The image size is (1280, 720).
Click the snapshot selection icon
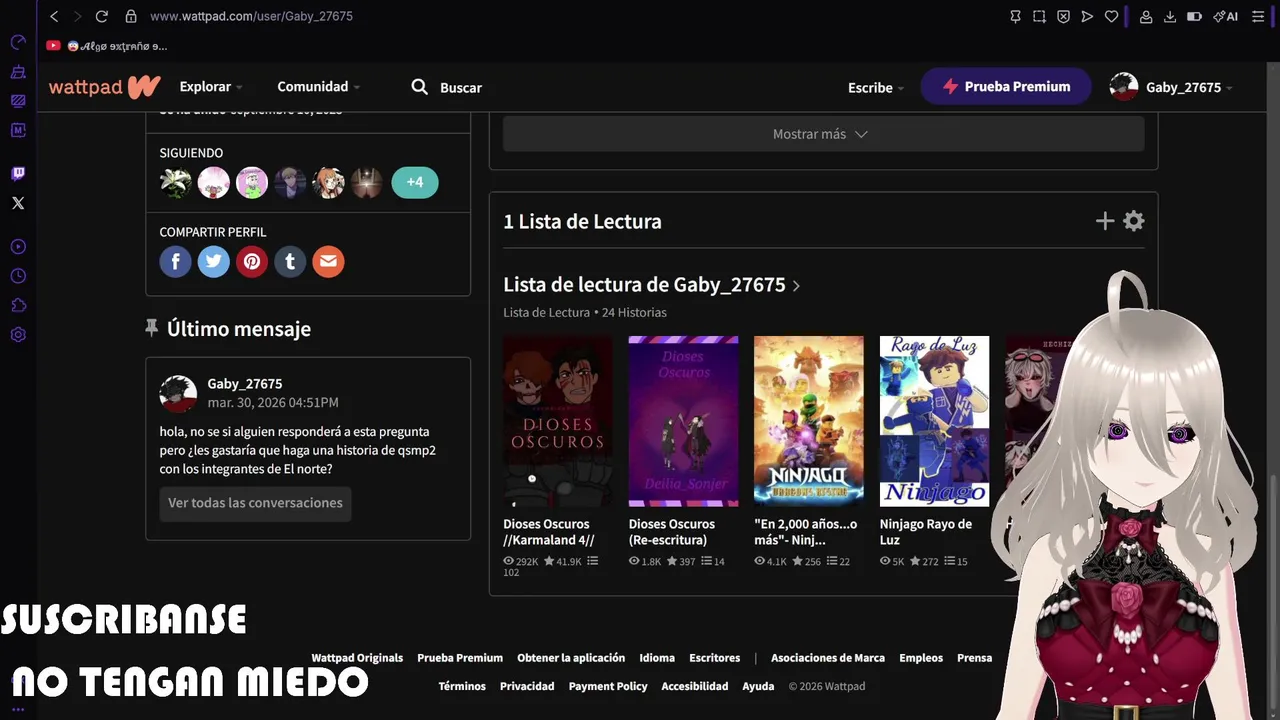click(1039, 16)
